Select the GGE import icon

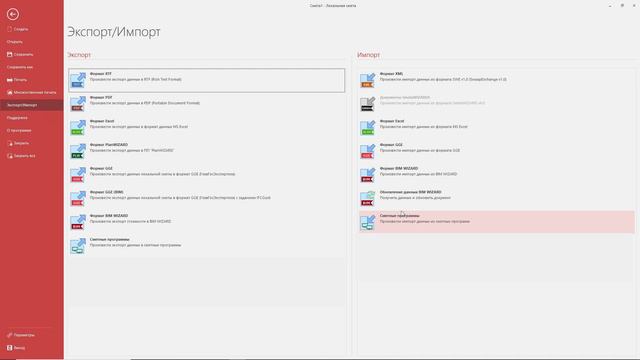click(368, 151)
